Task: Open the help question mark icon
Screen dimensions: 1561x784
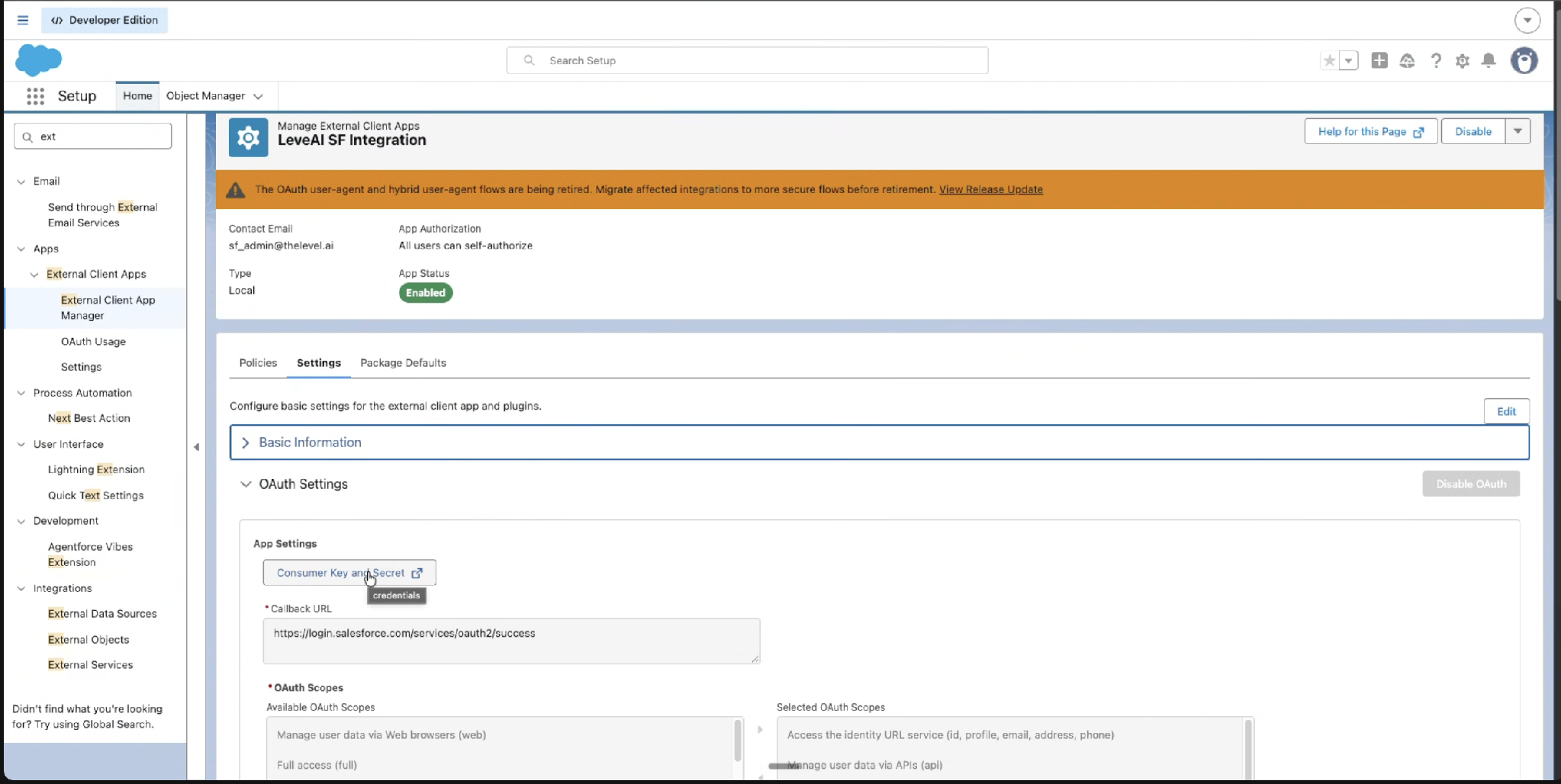Action: click(1436, 61)
